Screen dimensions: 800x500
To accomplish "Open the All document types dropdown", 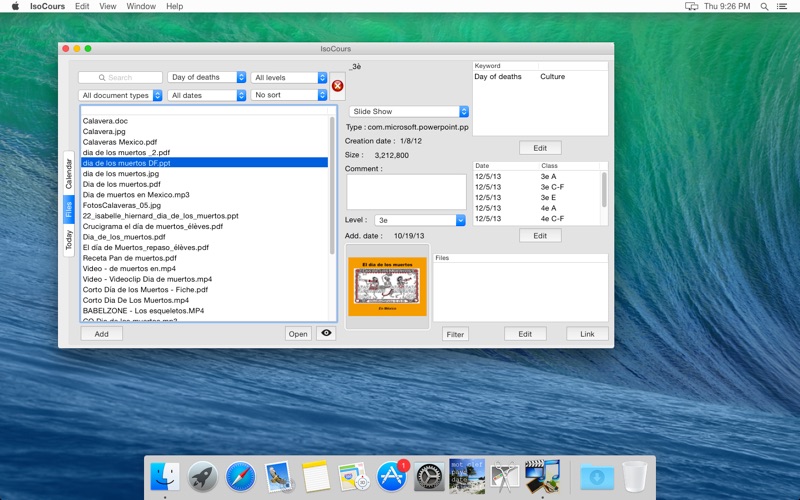I will (x=120, y=95).
